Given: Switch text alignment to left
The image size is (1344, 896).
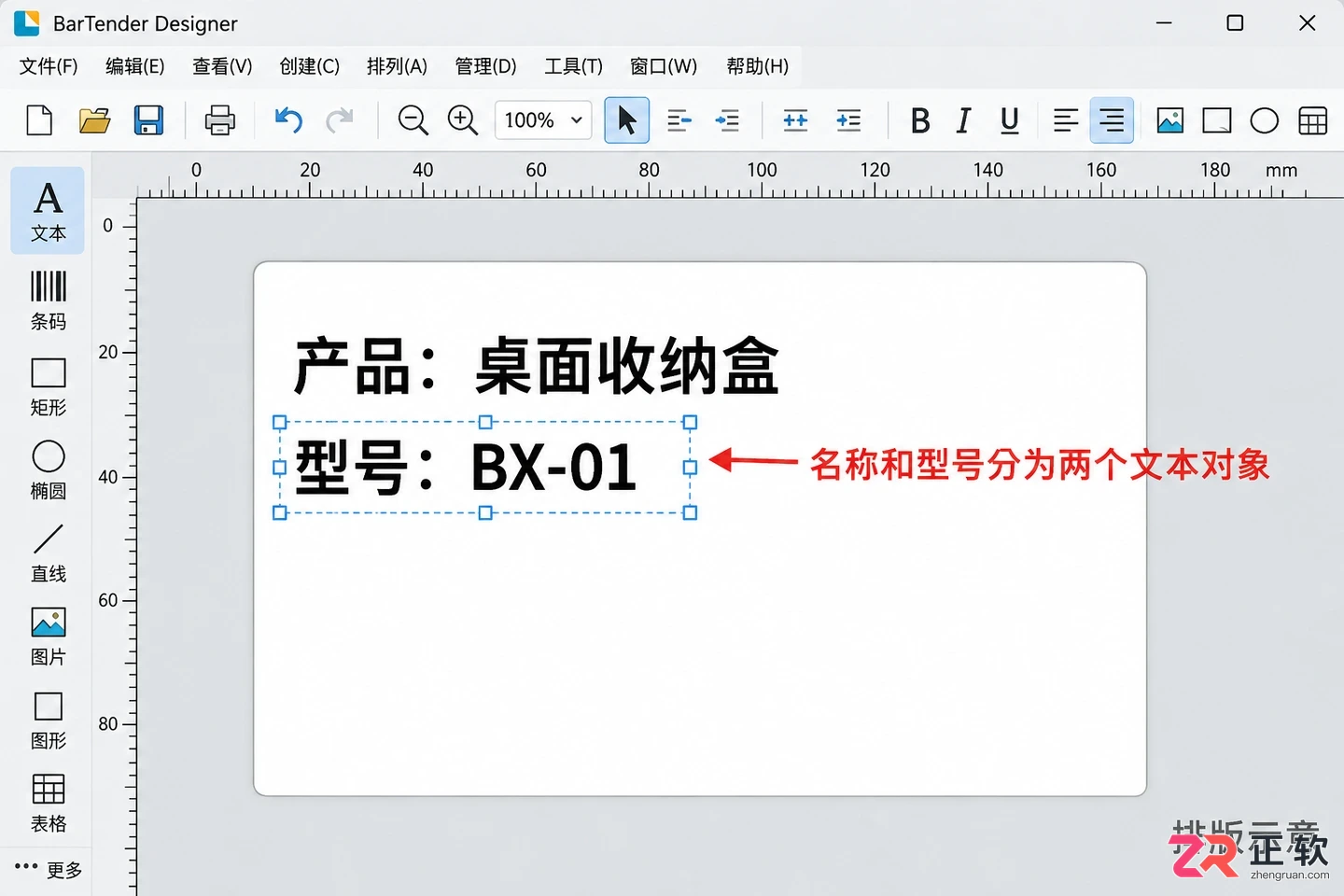Looking at the screenshot, I should tap(1066, 120).
